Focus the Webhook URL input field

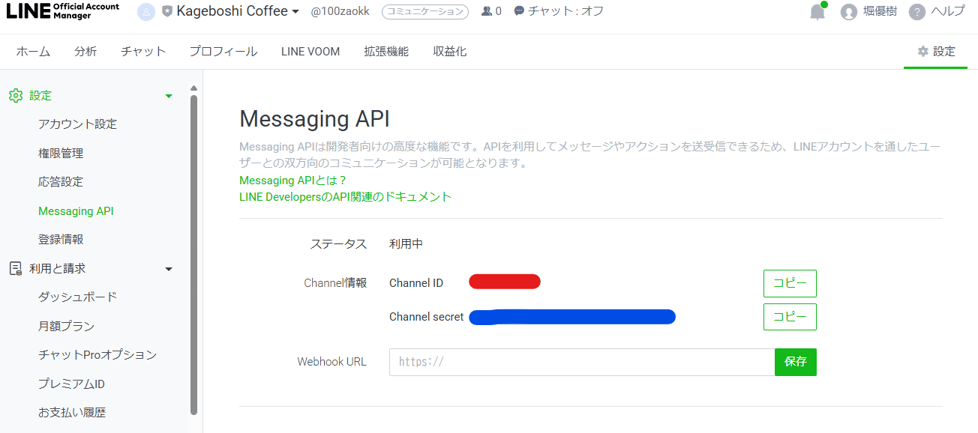[582, 362]
